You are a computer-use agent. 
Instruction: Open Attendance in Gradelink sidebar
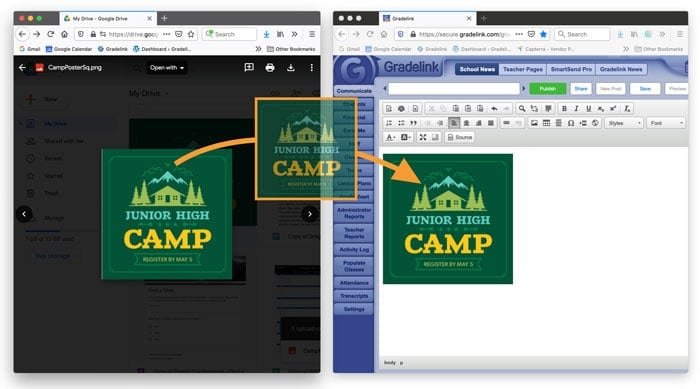point(354,283)
